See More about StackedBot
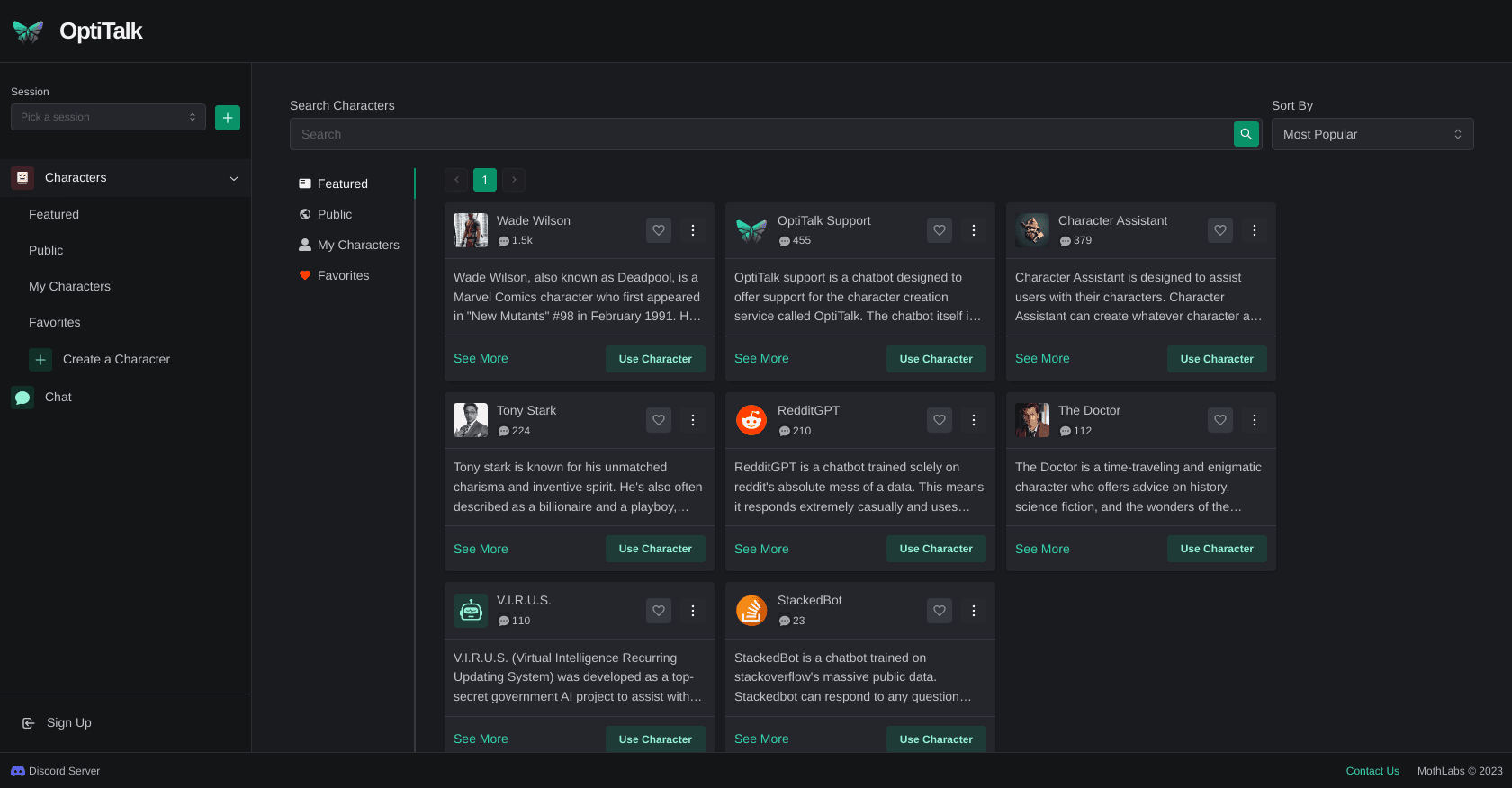Viewport: 1512px width, 788px height. [761, 739]
